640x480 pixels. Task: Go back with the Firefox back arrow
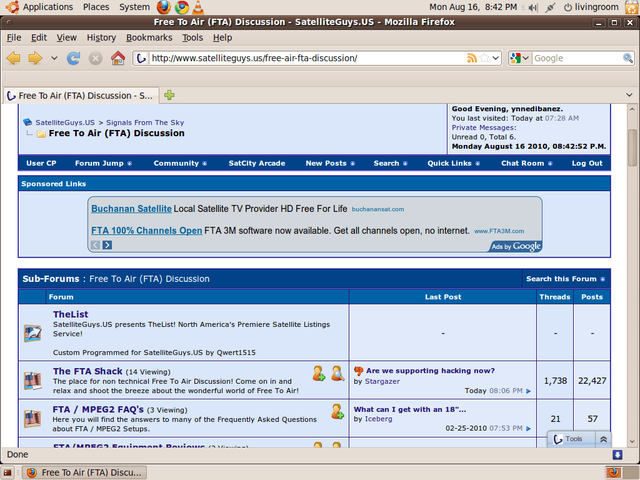[13, 58]
